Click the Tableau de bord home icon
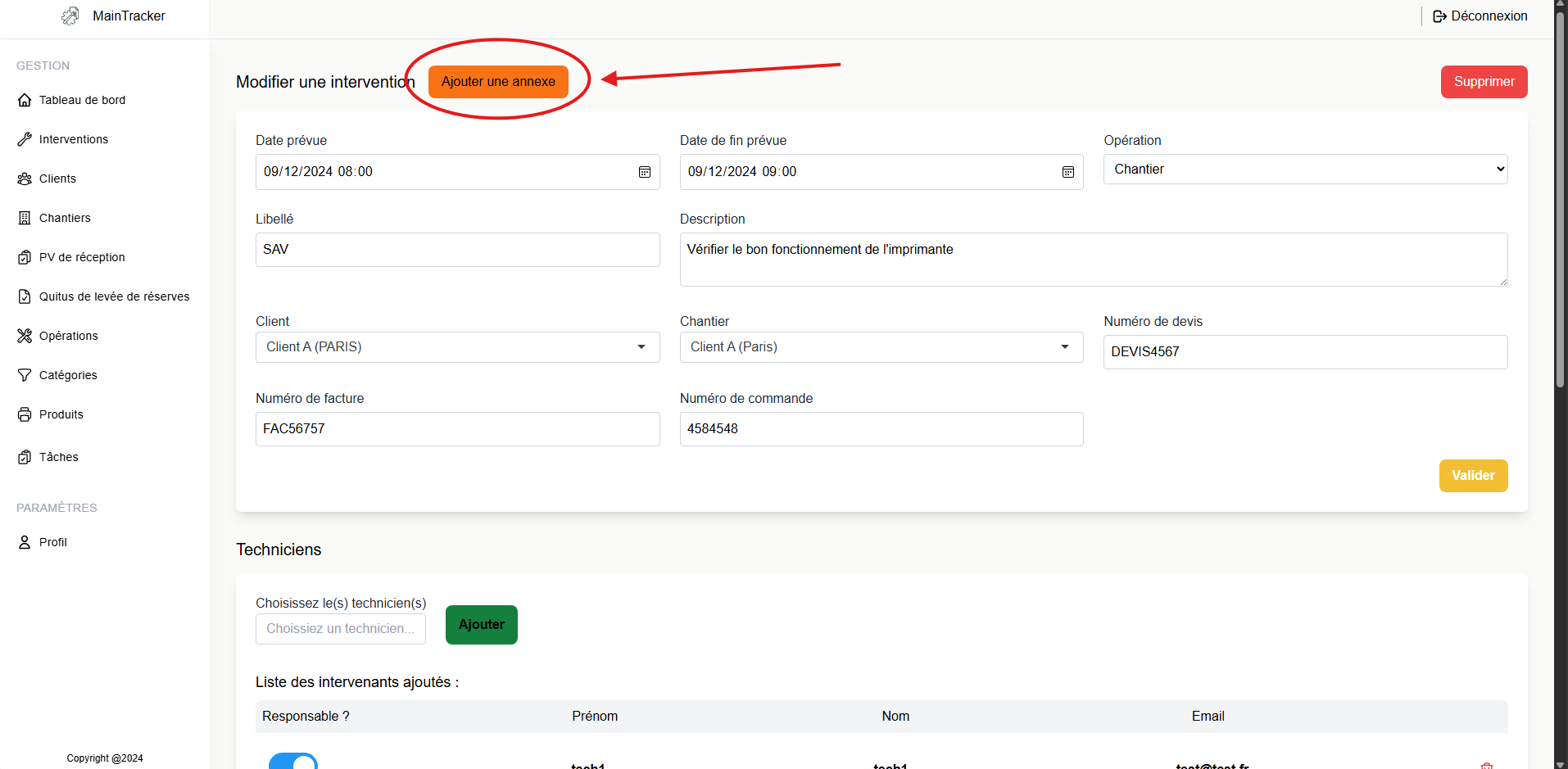Viewport: 1568px width, 769px height. click(25, 100)
